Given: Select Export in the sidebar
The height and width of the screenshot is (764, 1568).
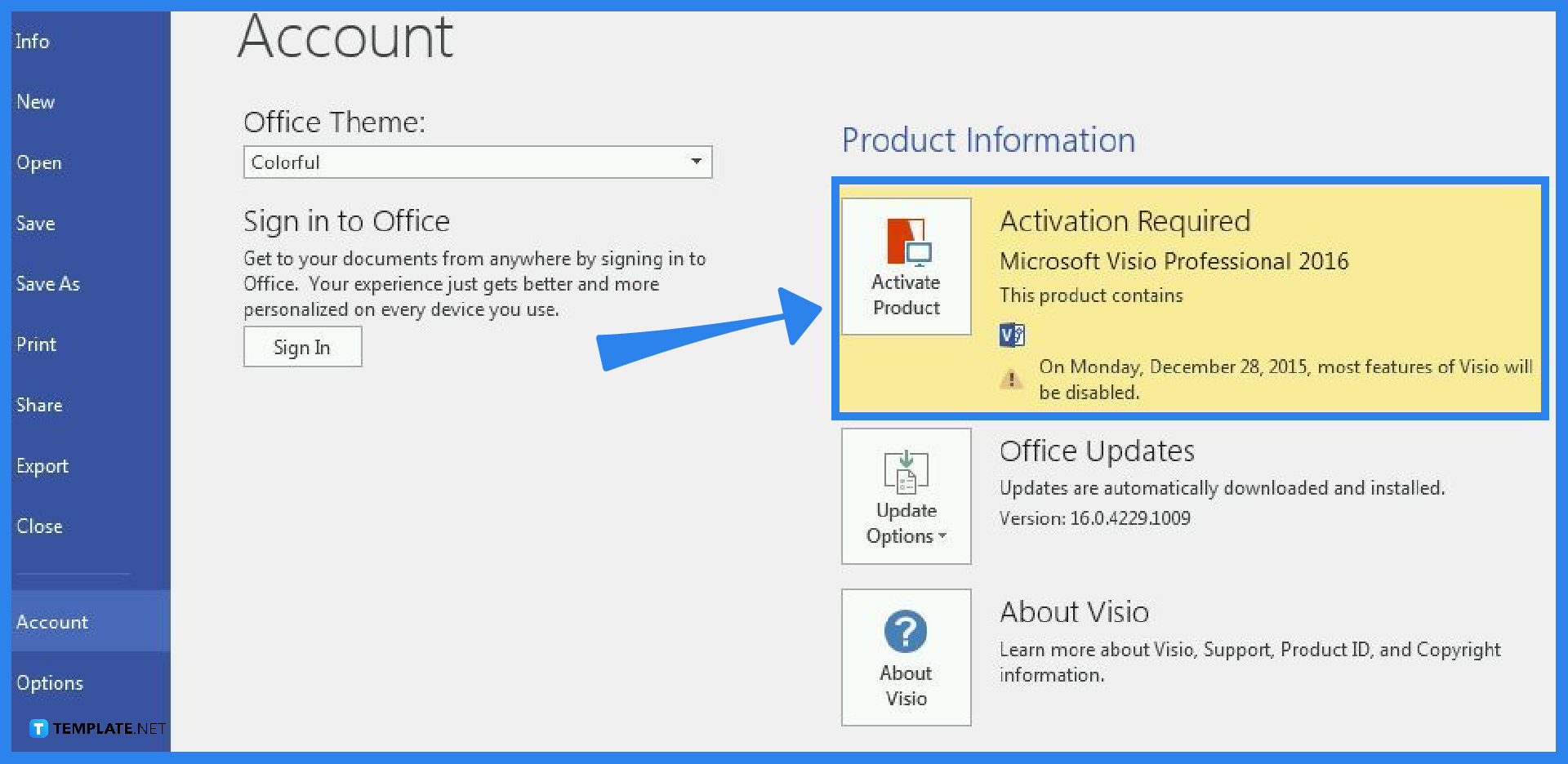Looking at the screenshot, I should point(42,465).
